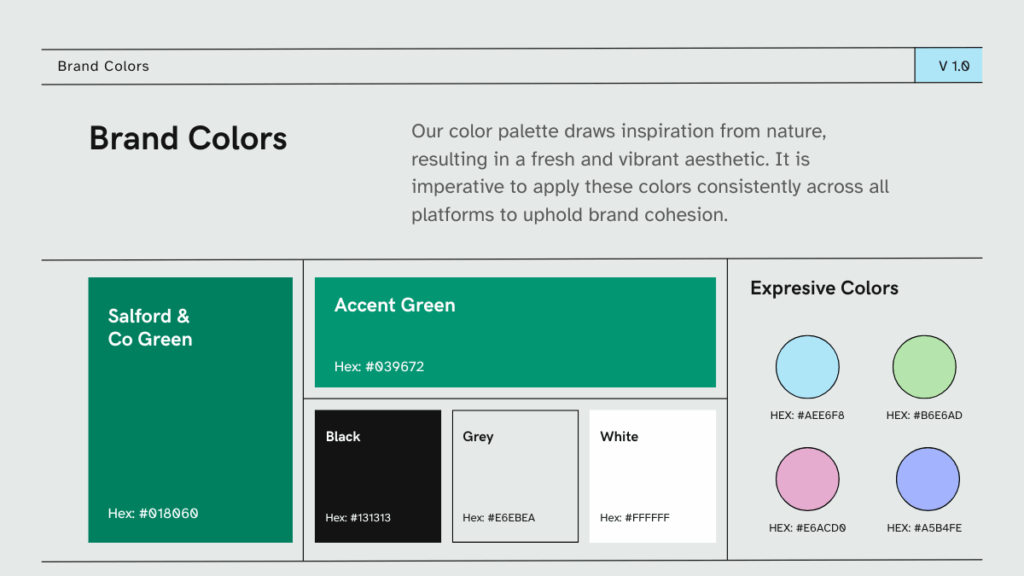Choose the Grey color swatch
The image size is (1024, 576).
click(x=515, y=476)
